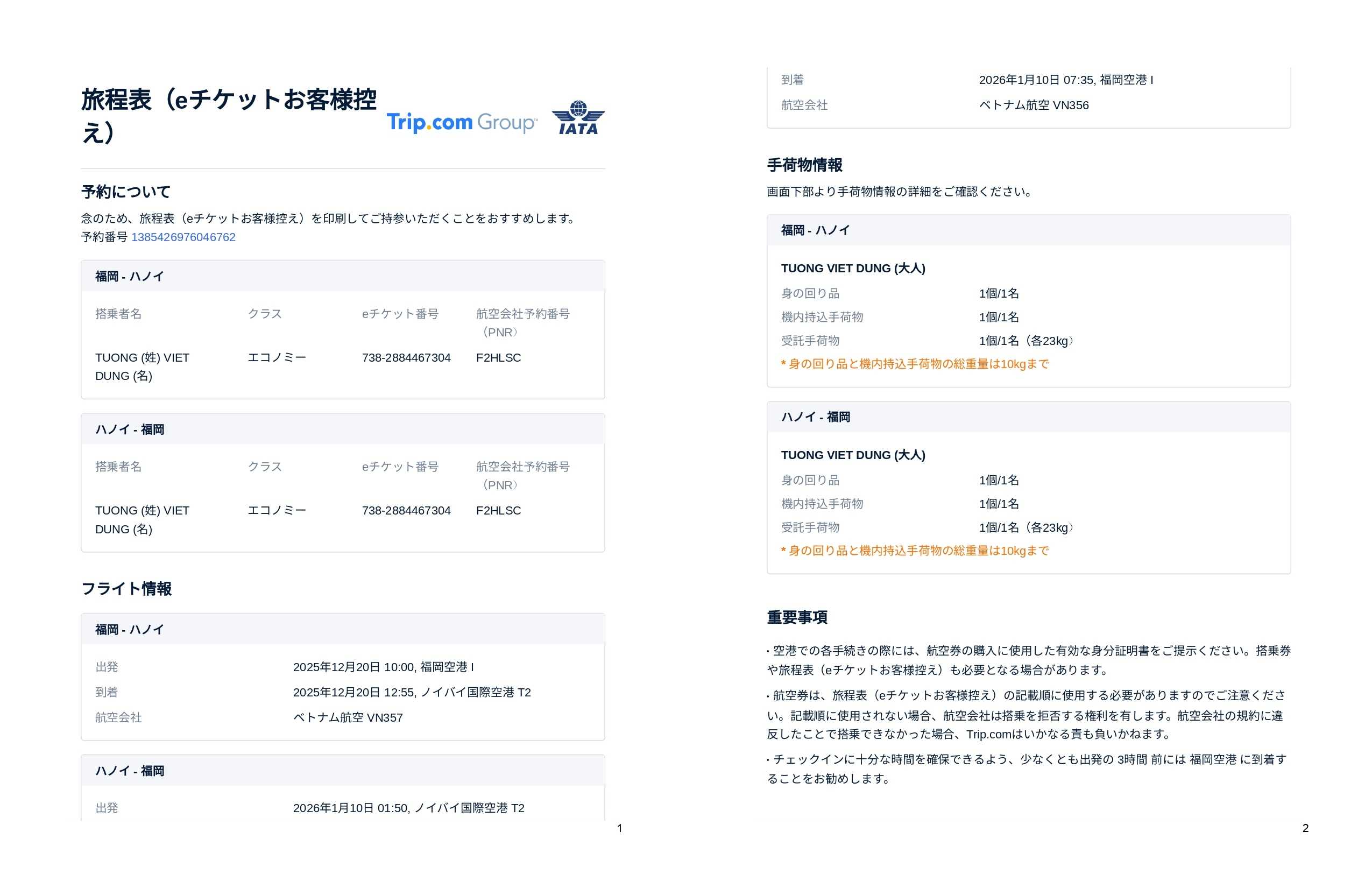The width and height of the screenshot is (1372, 888).
Task: Click page number 1 footer
Action: pyautogui.click(x=619, y=828)
